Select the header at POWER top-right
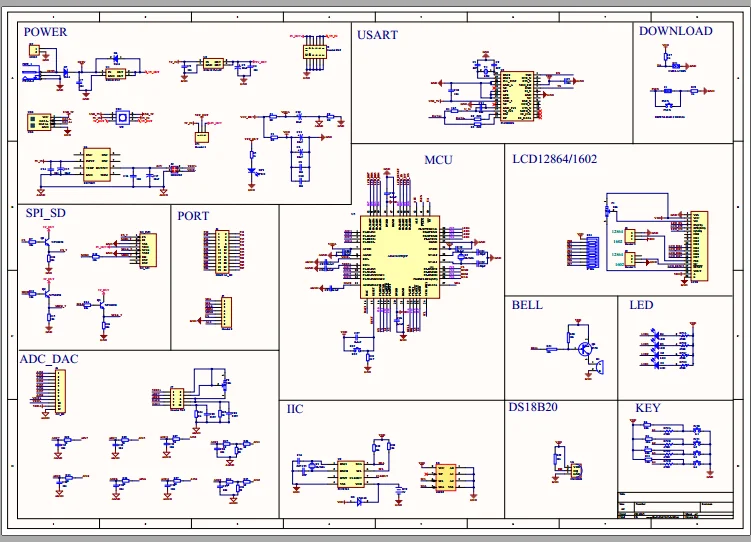This screenshot has height=542, width=751. point(314,52)
